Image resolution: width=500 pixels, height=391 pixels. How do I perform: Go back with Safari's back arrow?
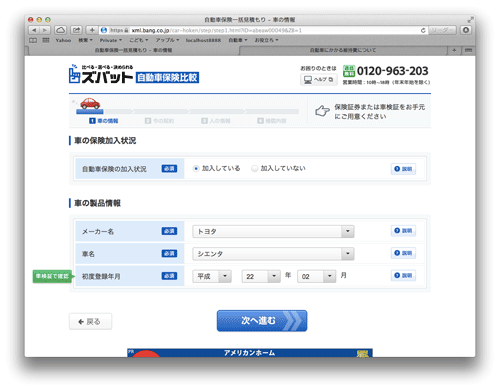pyautogui.click(x=34, y=30)
